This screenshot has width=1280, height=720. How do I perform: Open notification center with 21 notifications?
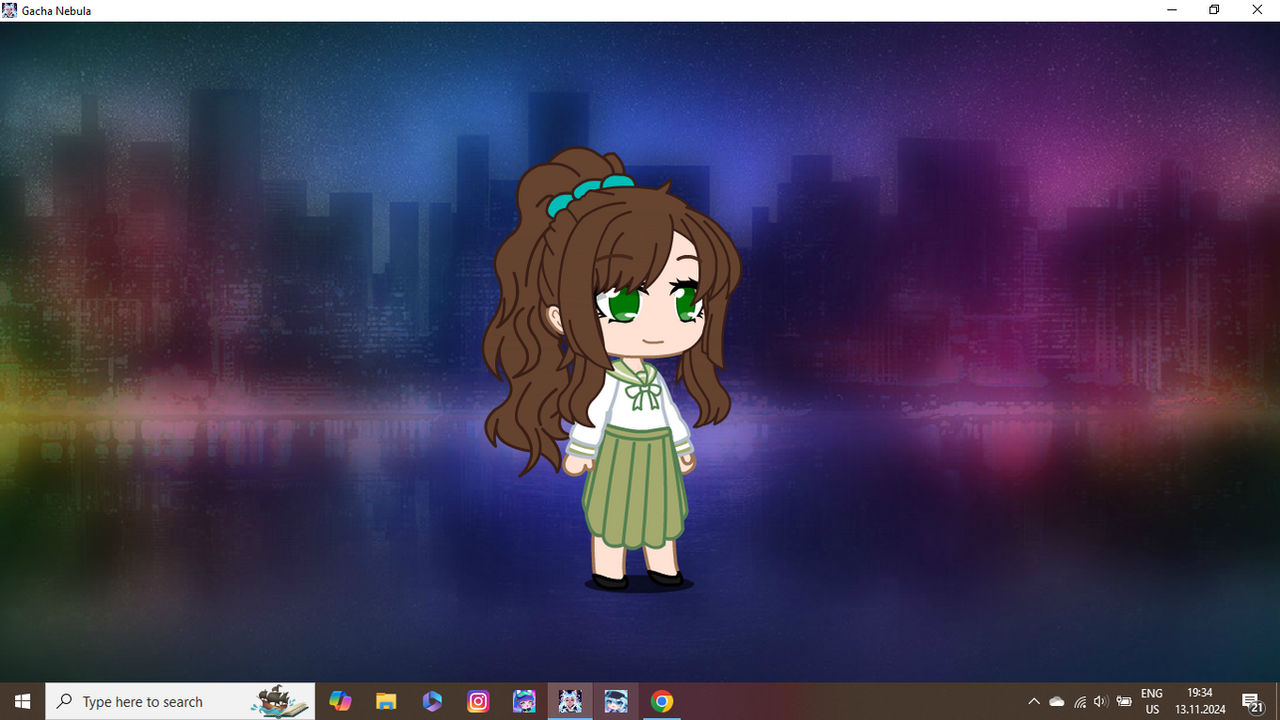1253,701
